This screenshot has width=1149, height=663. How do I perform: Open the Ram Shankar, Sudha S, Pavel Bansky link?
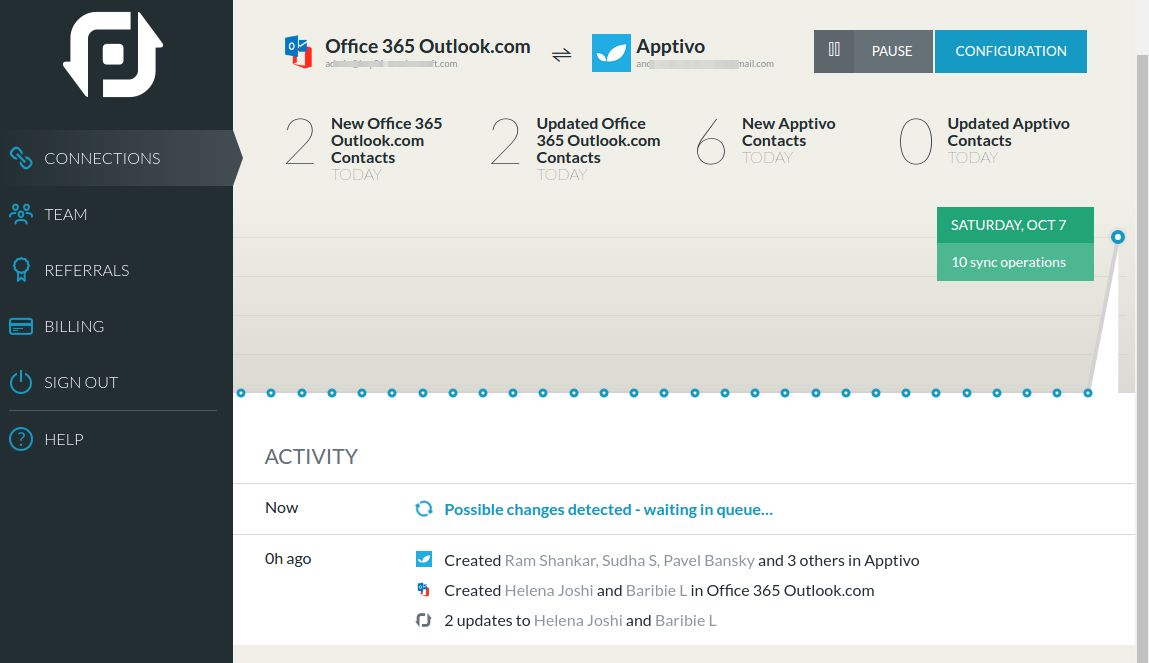pos(629,560)
